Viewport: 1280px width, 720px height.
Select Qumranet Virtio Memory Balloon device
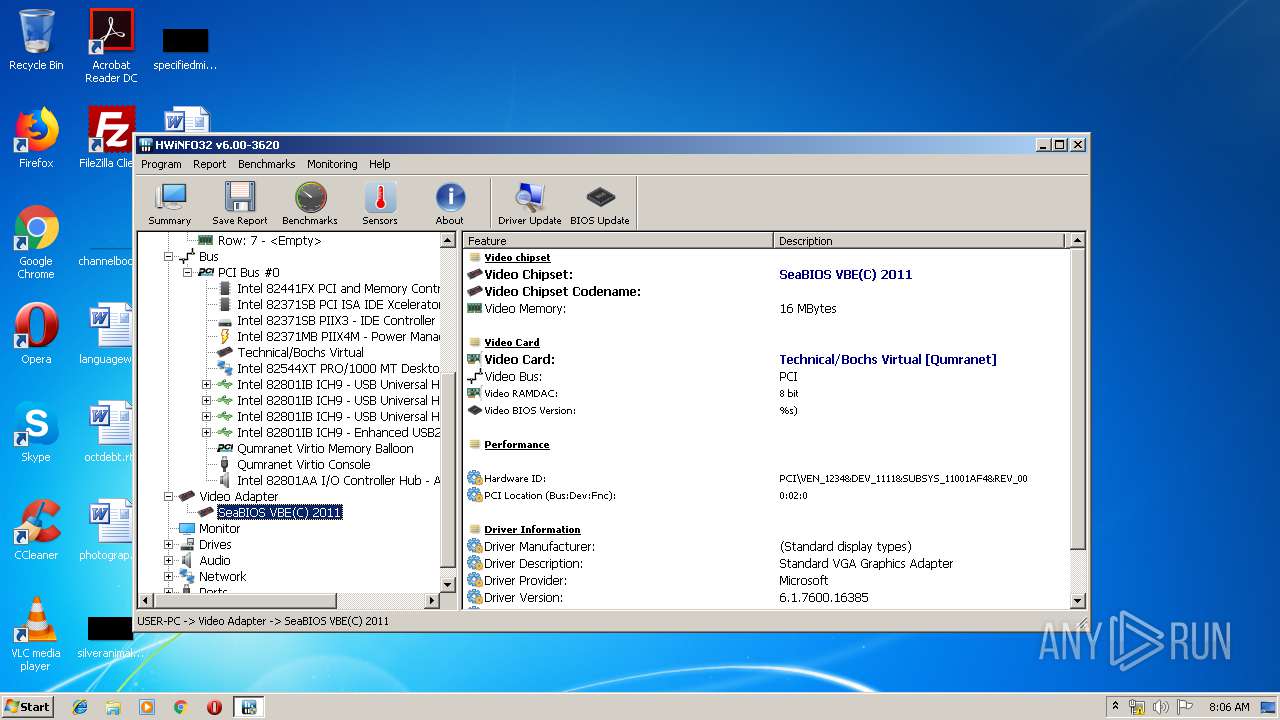click(325, 449)
